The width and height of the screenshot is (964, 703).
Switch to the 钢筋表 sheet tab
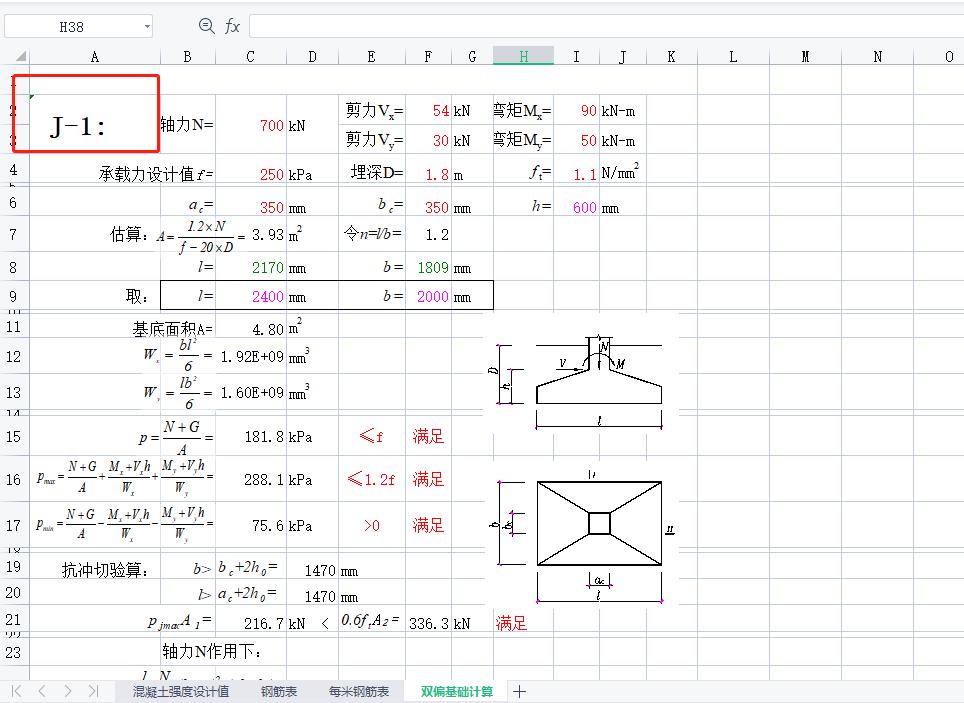[278, 691]
